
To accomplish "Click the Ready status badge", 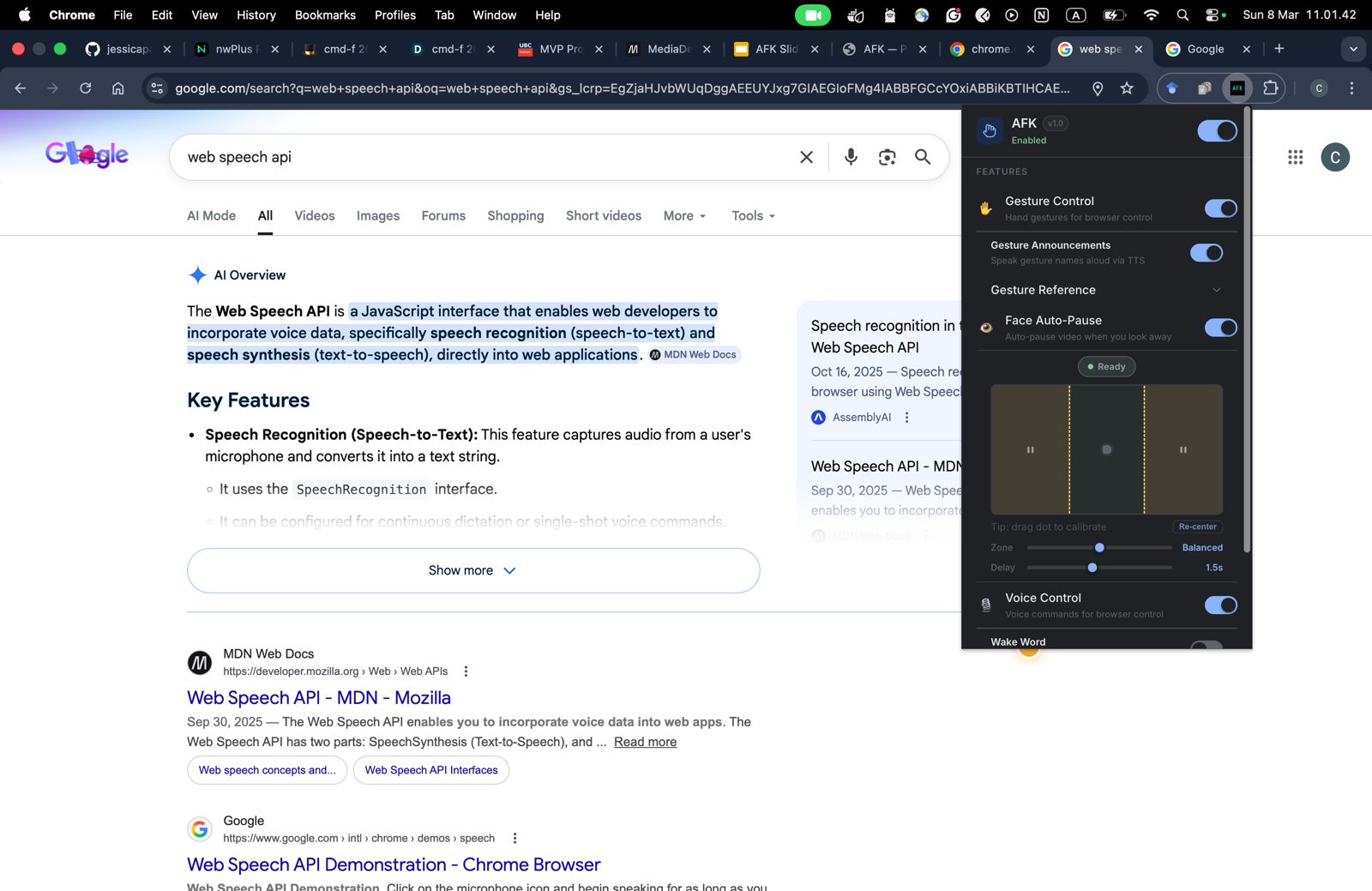I will tap(1106, 366).
